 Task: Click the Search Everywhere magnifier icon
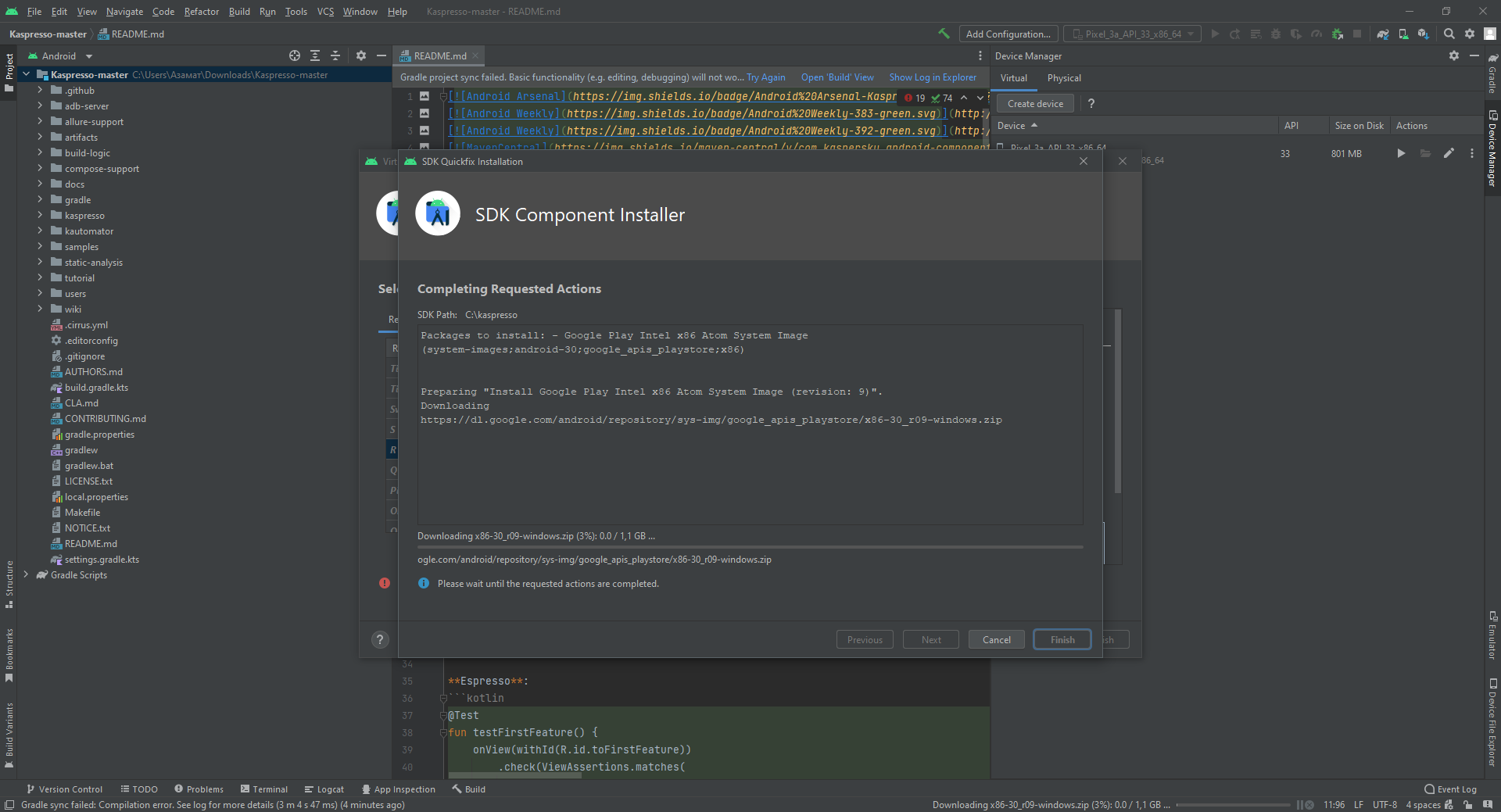(1449, 34)
